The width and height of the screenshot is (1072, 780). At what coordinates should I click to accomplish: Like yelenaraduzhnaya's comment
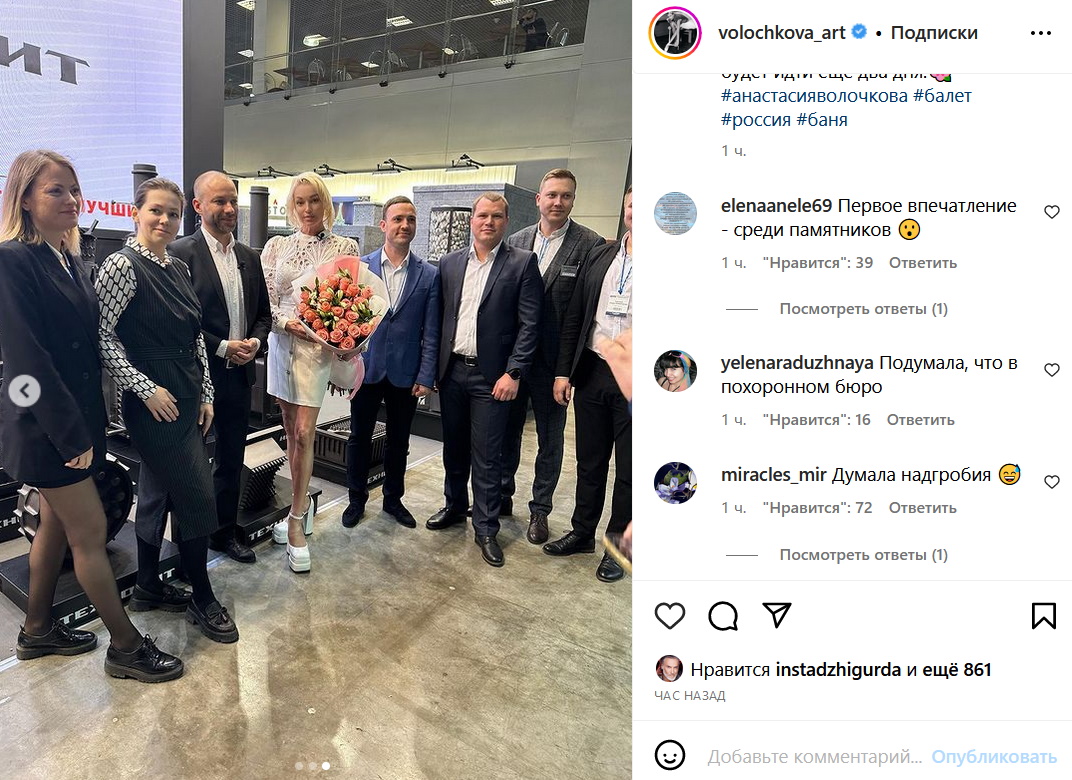pos(1051,370)
